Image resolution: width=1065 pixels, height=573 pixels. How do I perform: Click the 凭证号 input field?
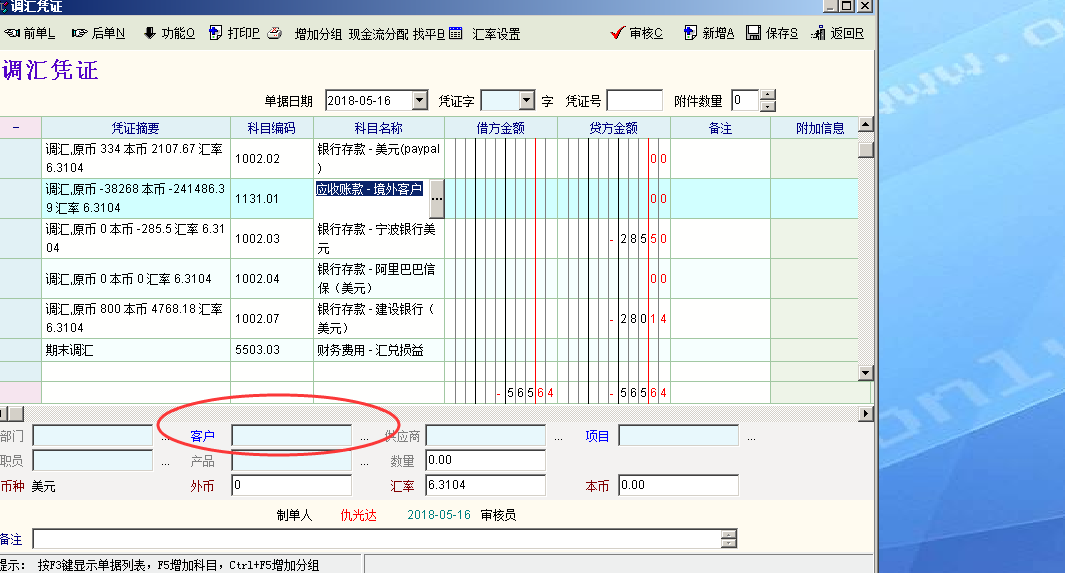634,101
